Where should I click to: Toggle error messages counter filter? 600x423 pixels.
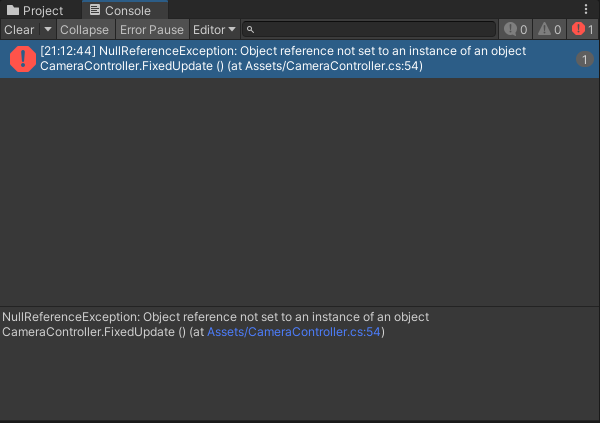tap(582, 30)
